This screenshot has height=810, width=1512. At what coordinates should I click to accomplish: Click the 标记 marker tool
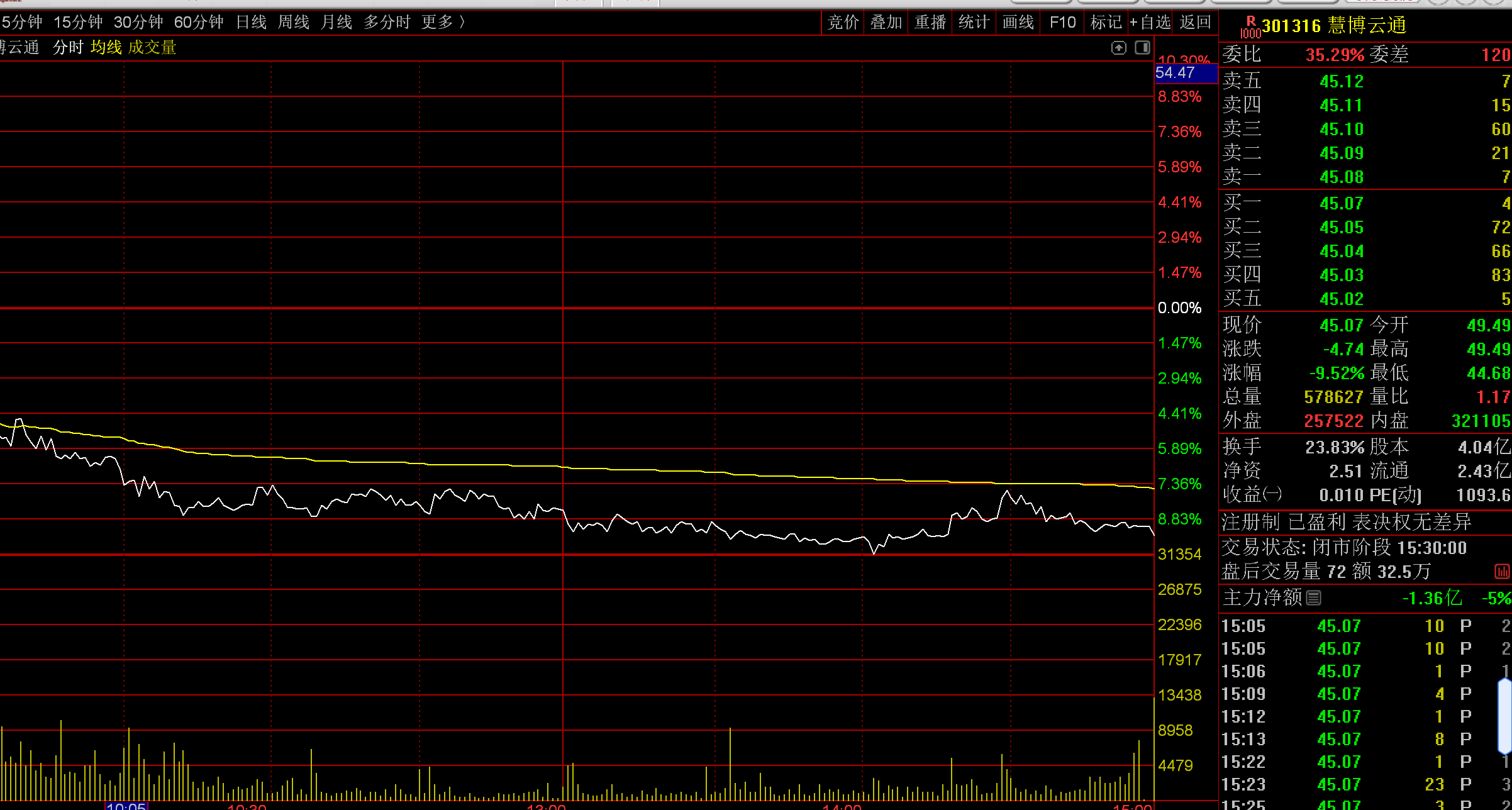(1106, 23)
